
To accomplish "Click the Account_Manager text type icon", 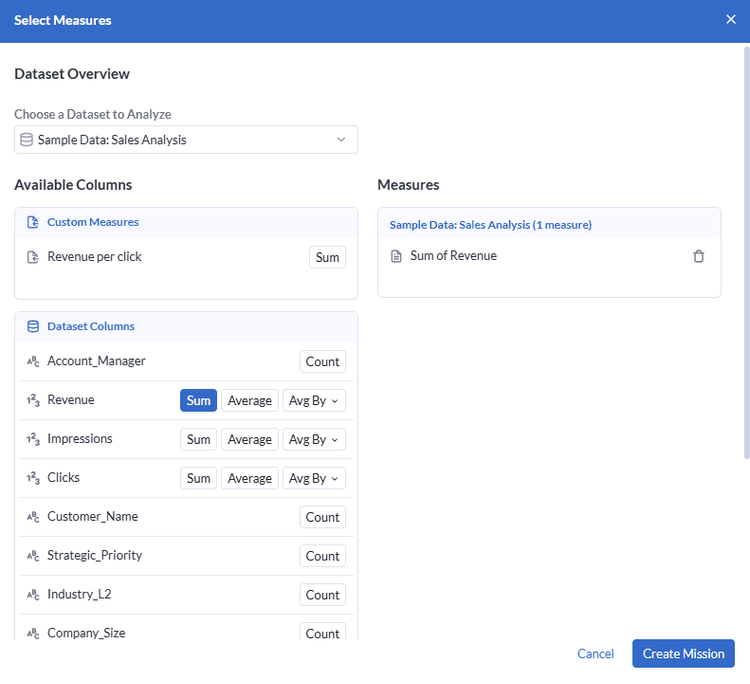I will coord(33,362).
